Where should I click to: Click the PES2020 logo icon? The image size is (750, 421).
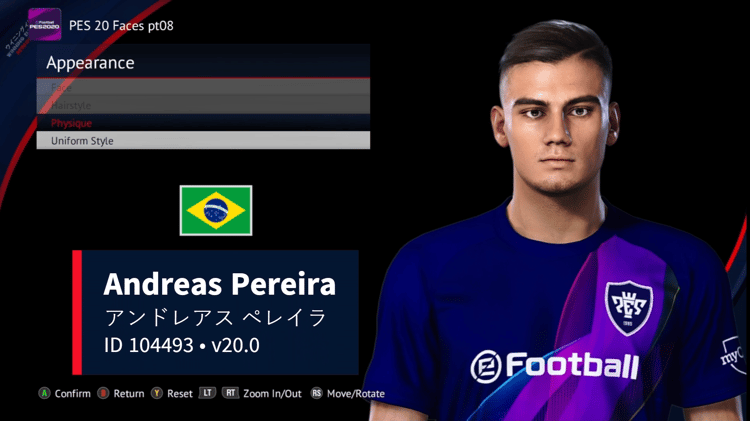point(44,25)
